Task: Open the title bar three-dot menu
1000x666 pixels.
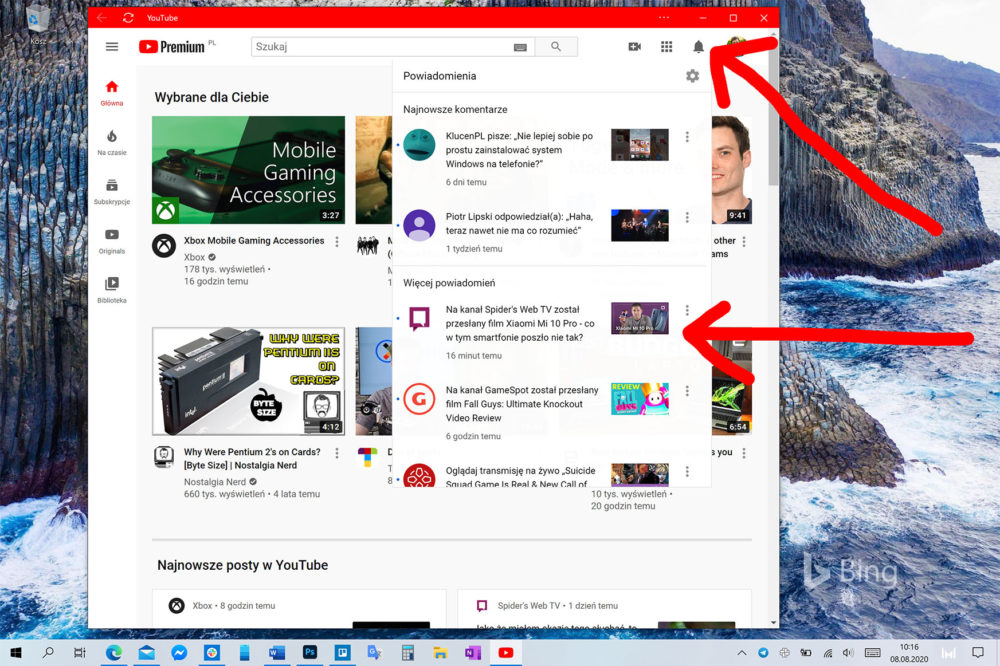Action: 664,18
